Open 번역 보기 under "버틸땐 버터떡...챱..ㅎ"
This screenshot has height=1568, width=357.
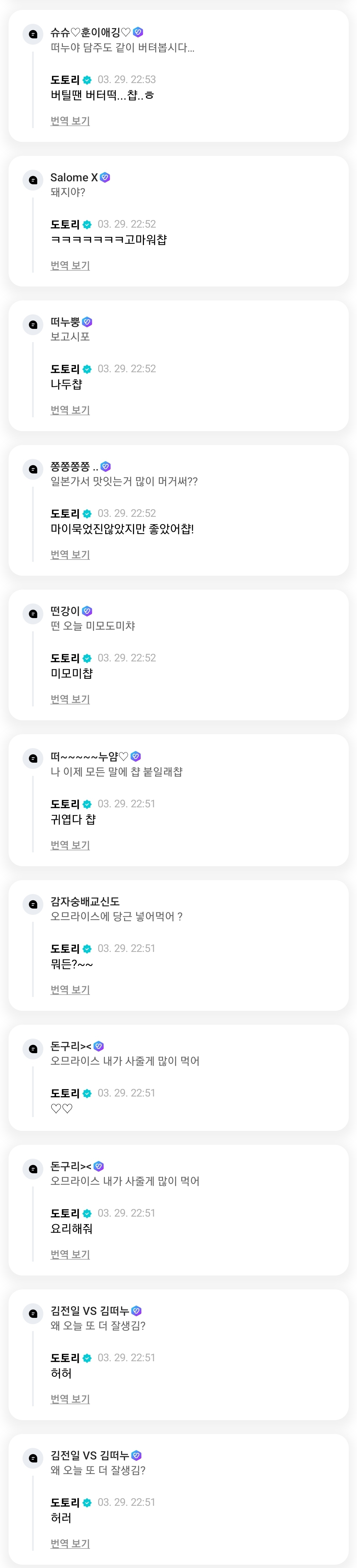tap(70, 121)
